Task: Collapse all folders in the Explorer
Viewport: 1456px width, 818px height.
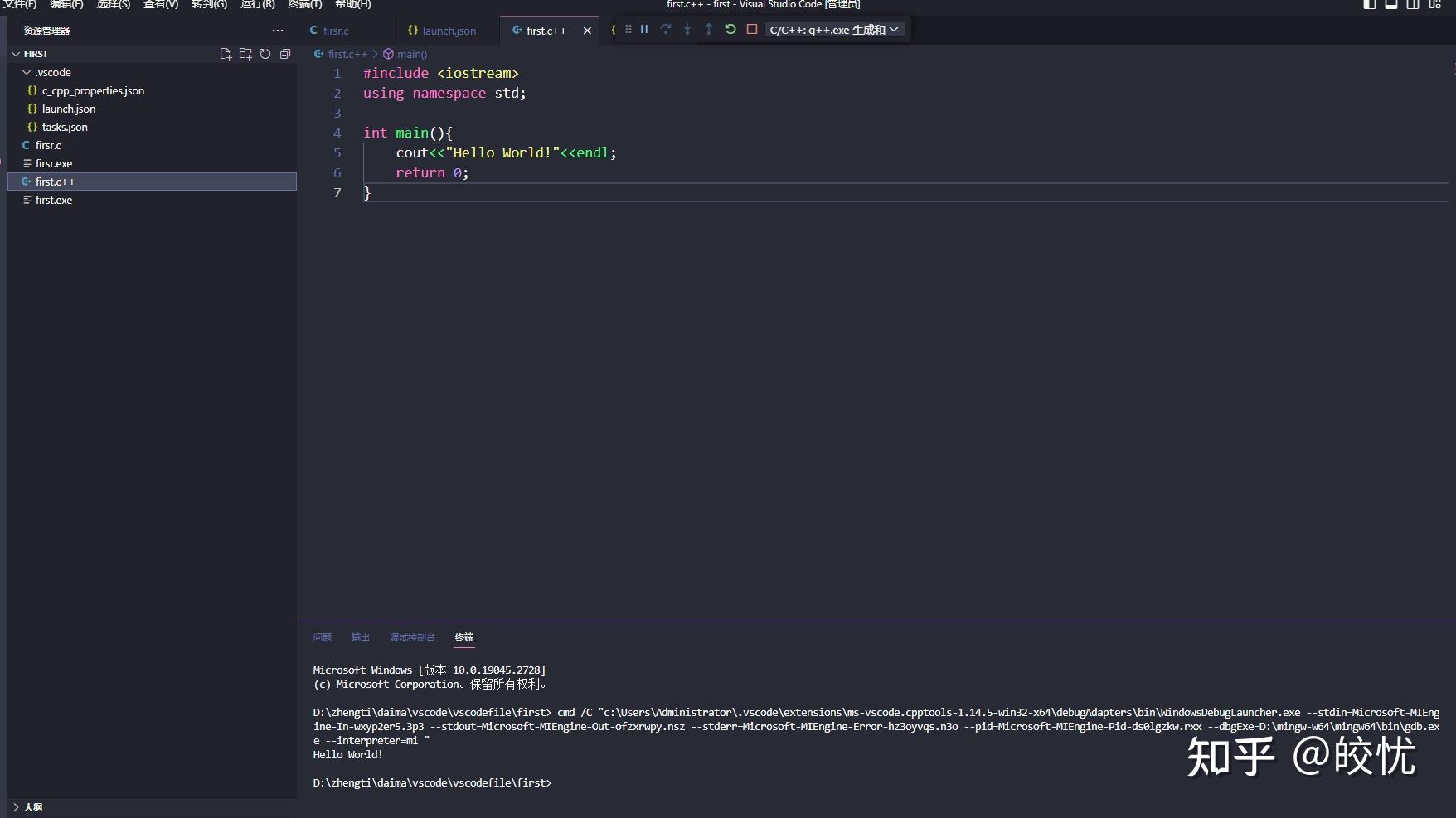Action: 285,54
